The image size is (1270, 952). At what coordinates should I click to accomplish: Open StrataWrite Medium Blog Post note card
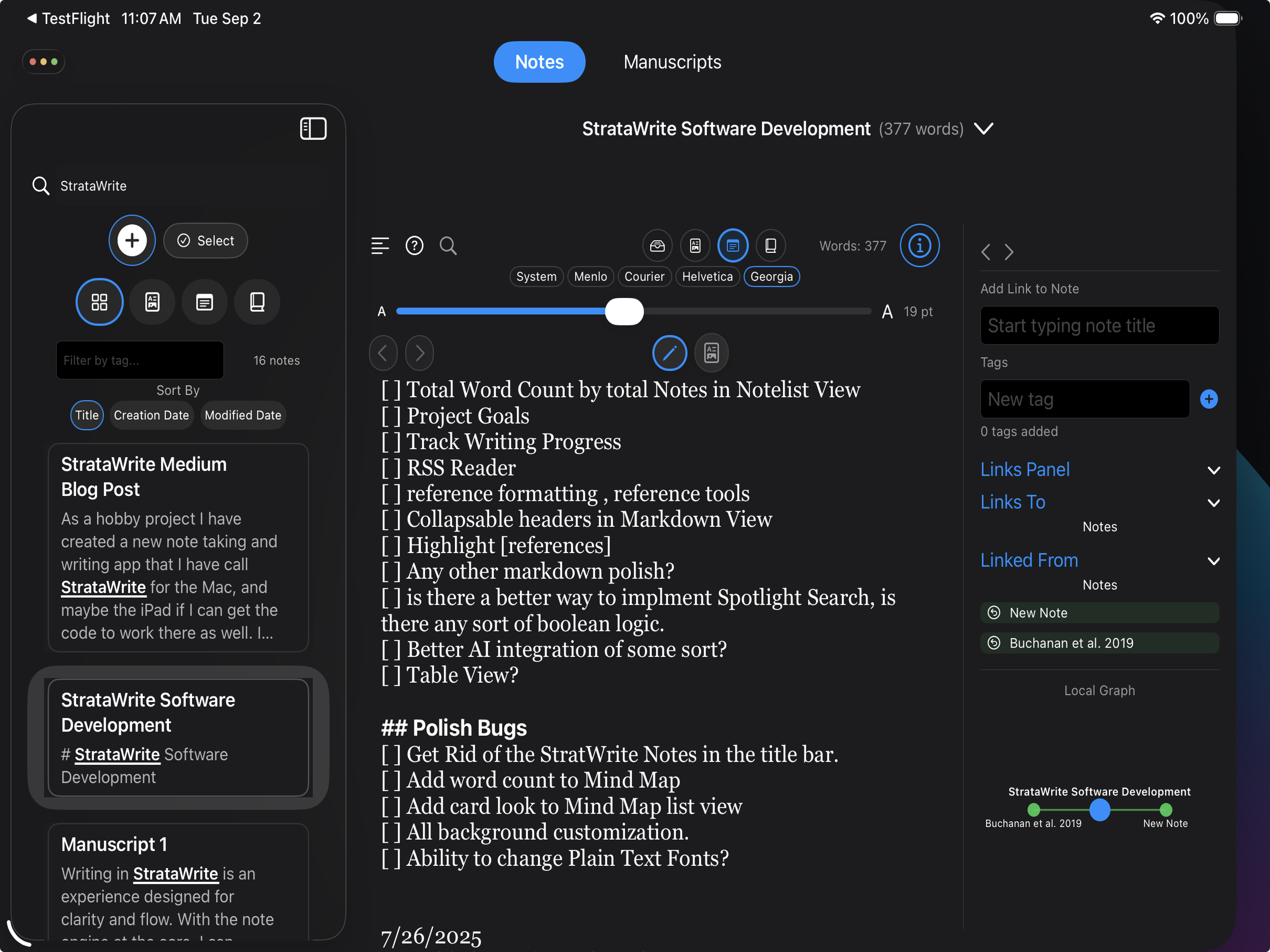179,547
